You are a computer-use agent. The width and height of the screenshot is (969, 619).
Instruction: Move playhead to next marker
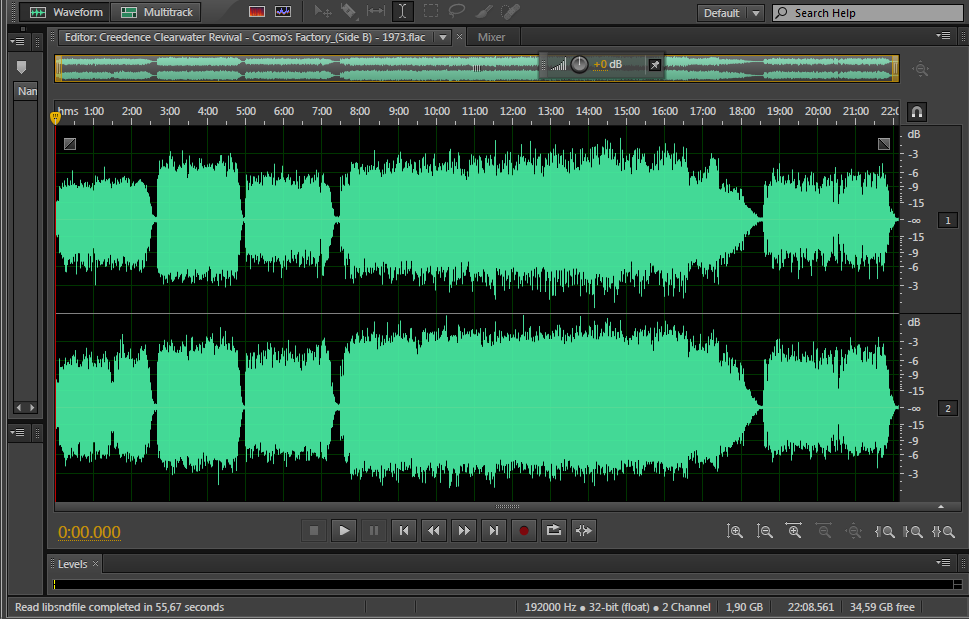click(494, 531)
